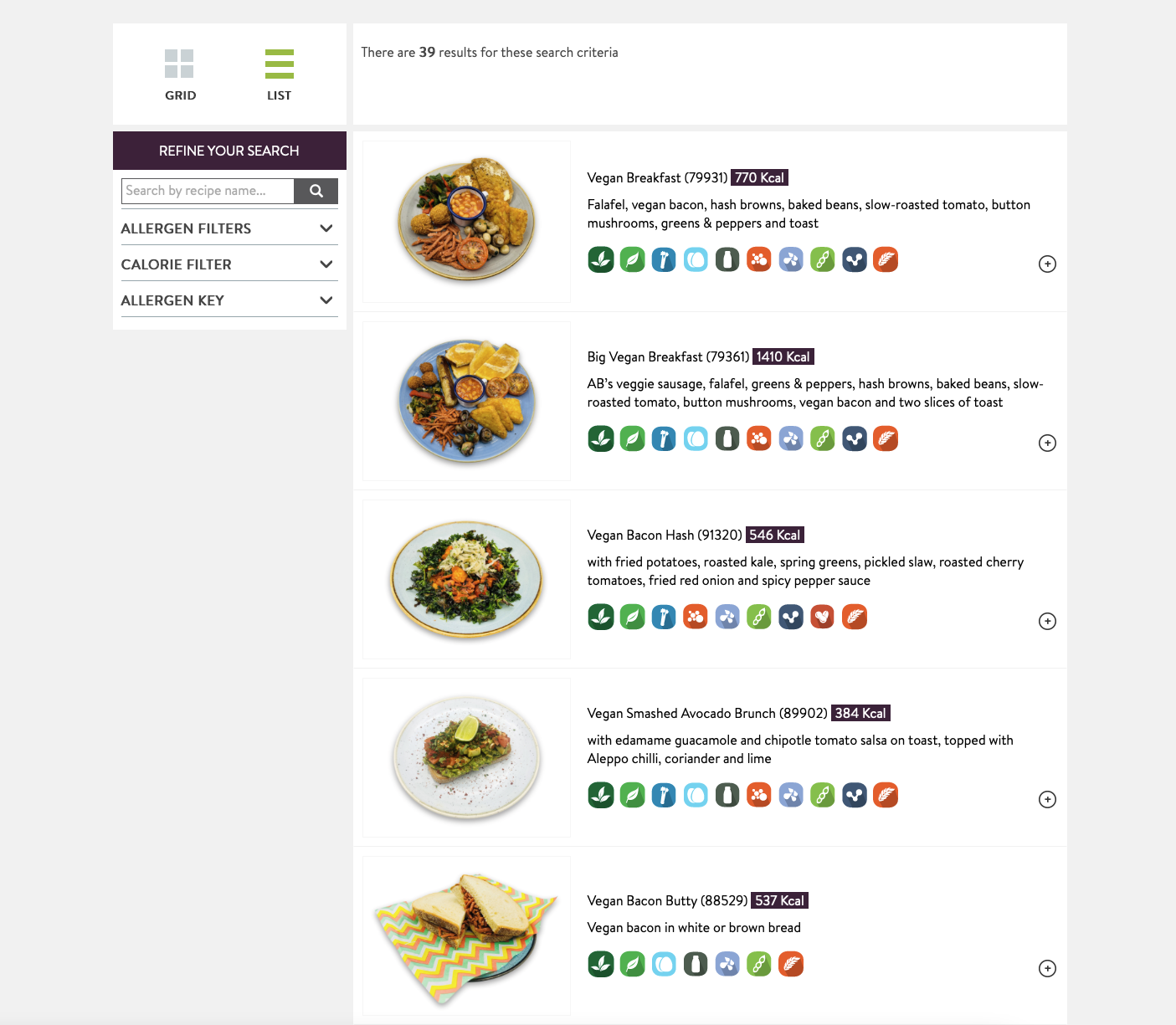Focus the recipe name search field
This screenshot has width=1176, height=1025.
(208, 191)
